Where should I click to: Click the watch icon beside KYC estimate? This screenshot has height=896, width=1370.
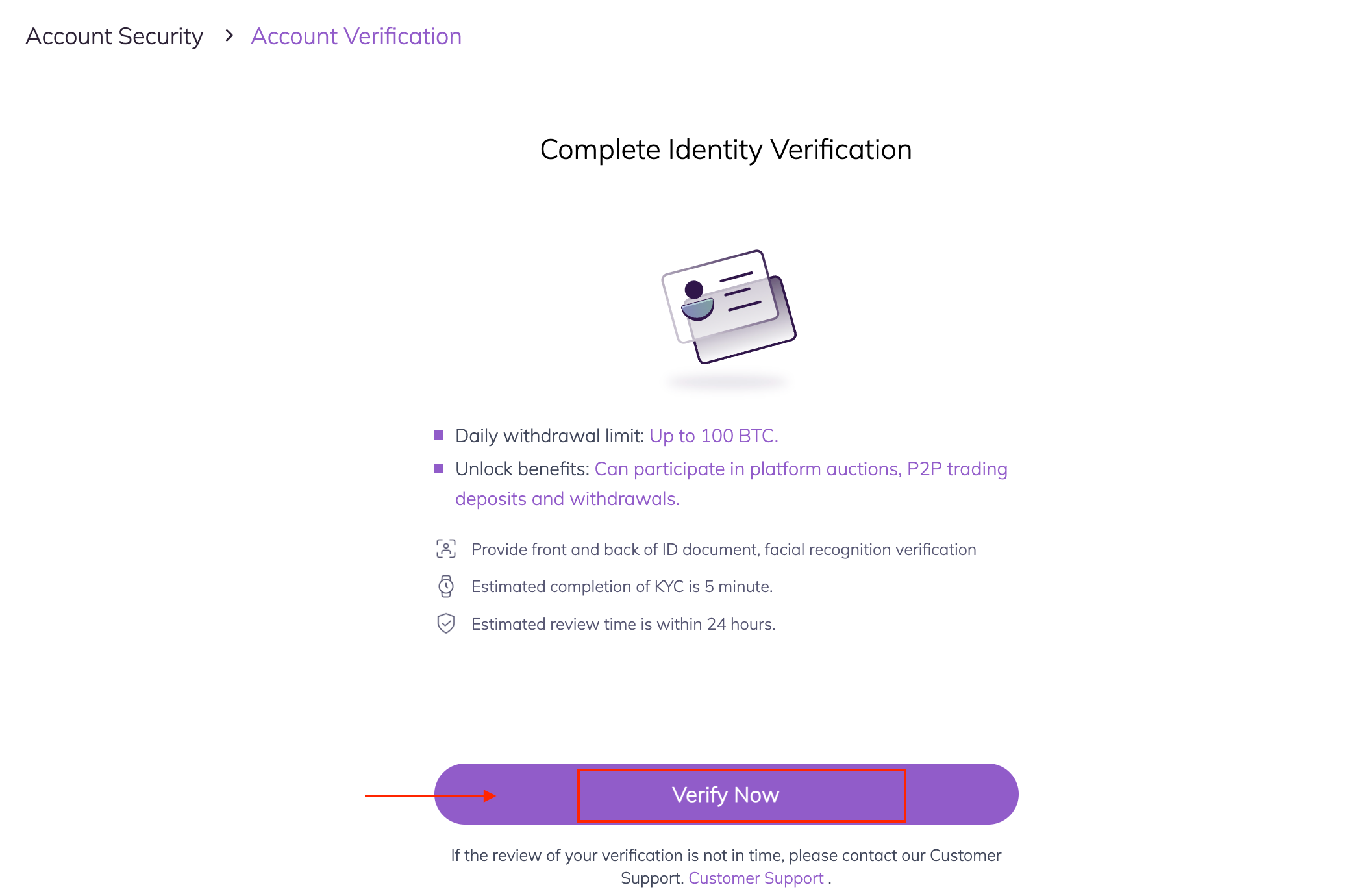[446, 586]
